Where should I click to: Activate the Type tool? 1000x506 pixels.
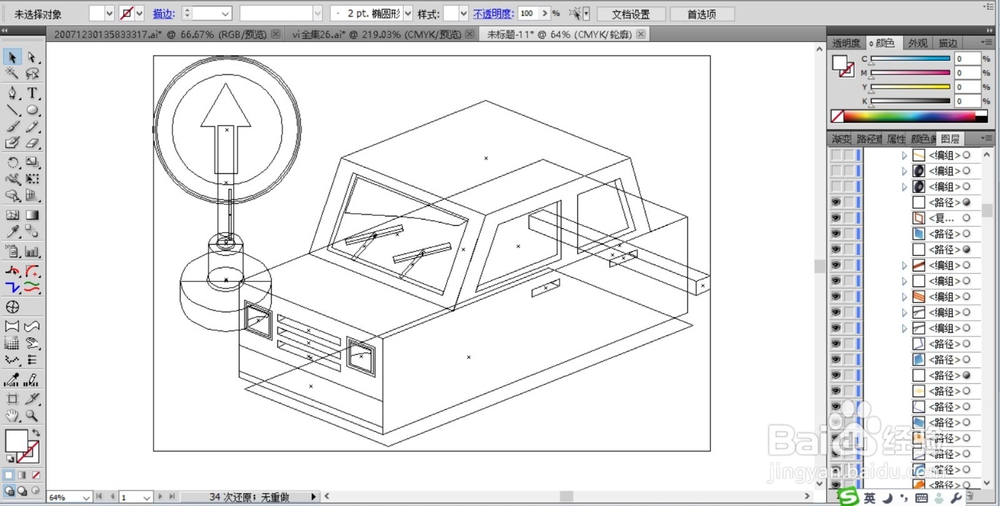click(33, 94)
